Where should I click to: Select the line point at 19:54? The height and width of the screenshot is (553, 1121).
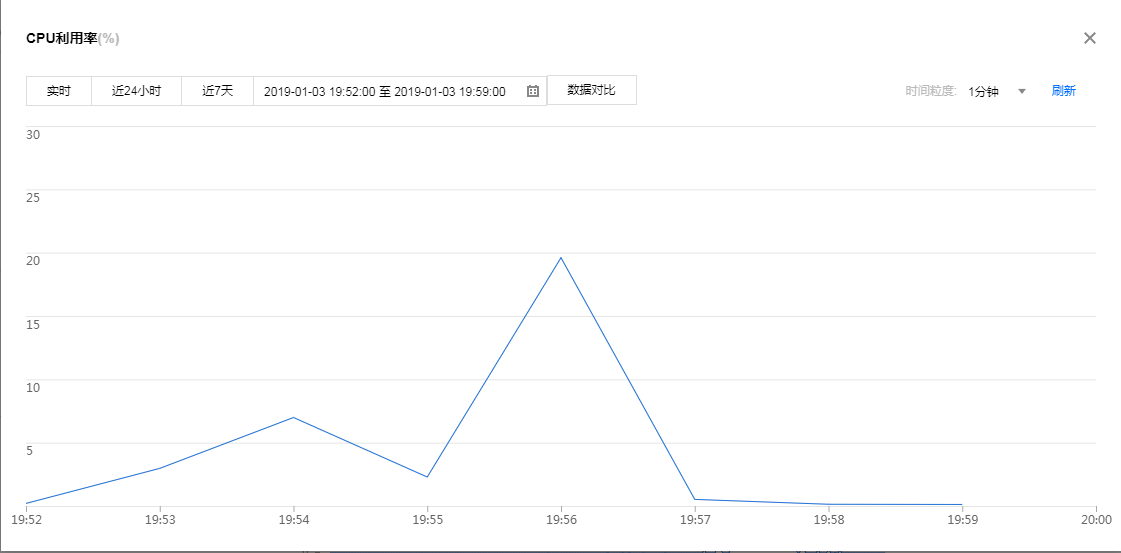(x=293, y=417)
